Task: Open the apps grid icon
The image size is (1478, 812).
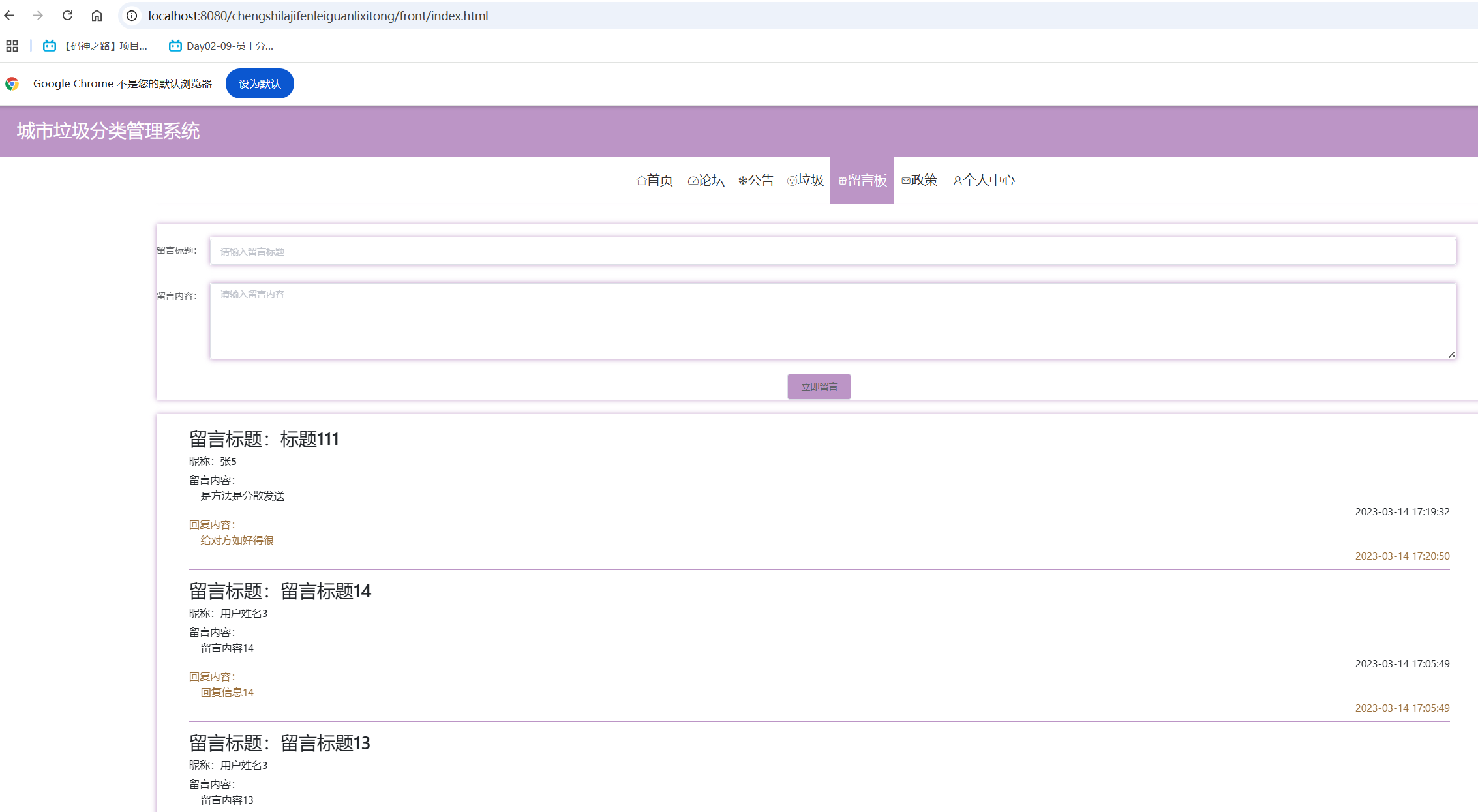Action: pos(12,46)
